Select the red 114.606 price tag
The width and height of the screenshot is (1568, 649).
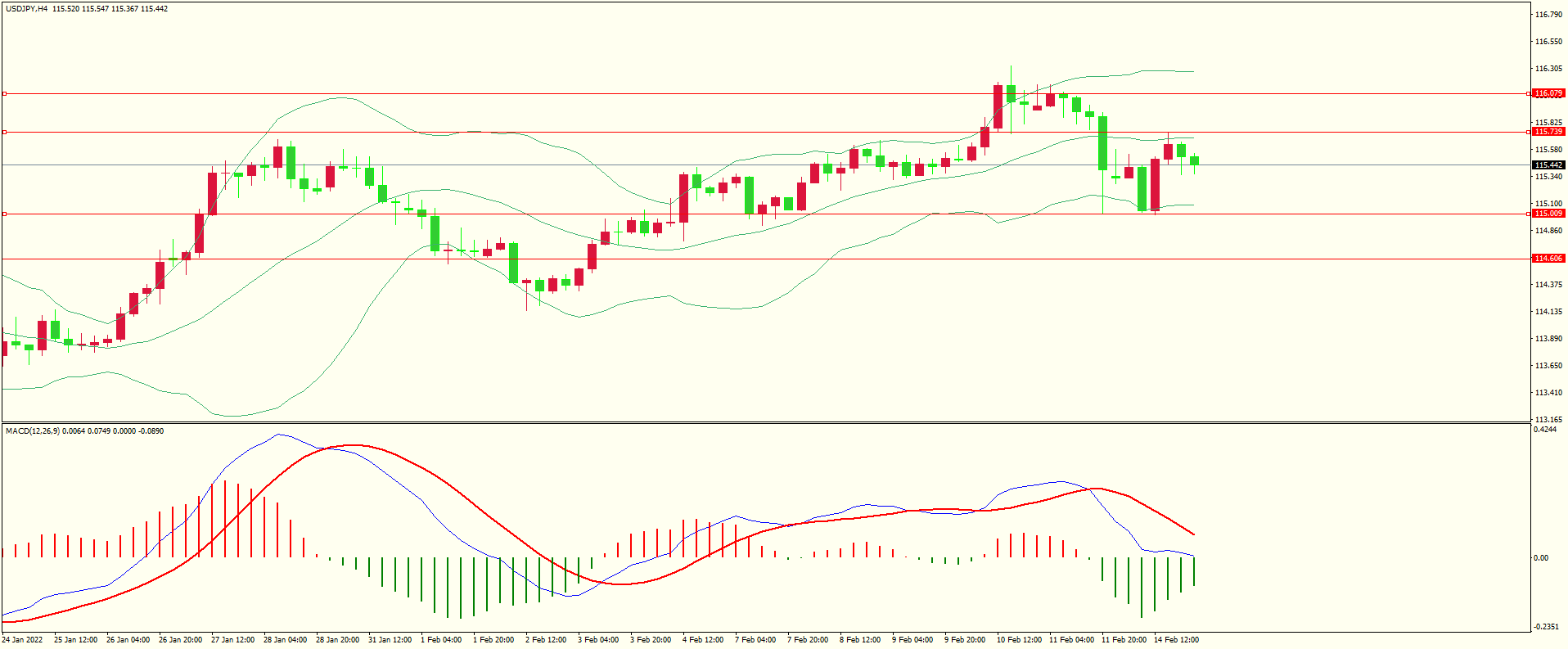[1548, 259]
